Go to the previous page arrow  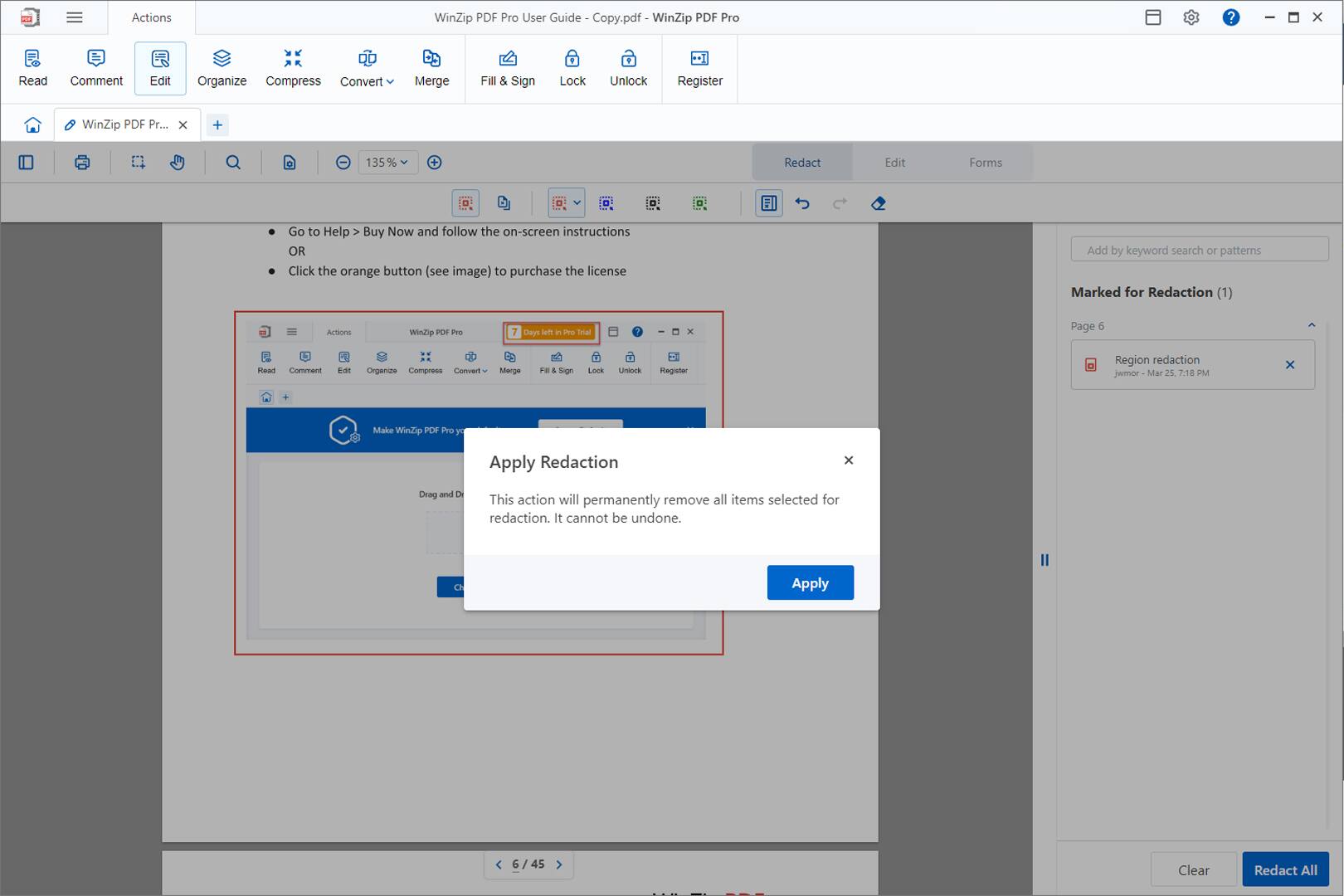pyautogui.click(x=498, y=864)
